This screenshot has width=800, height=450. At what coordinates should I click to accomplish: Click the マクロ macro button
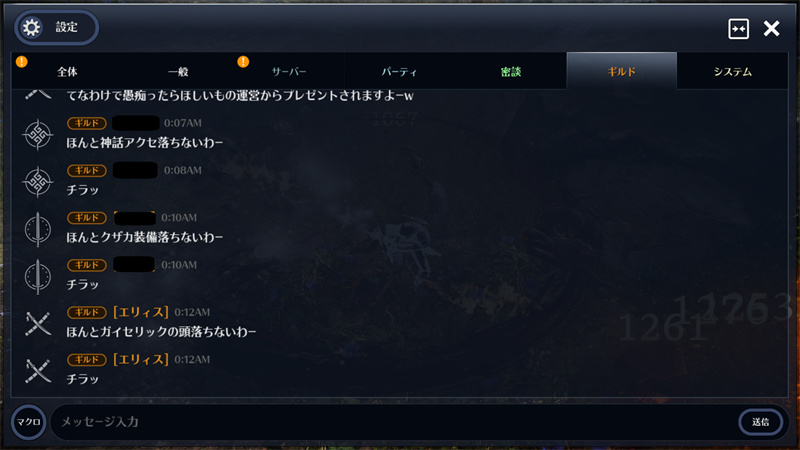29,422
